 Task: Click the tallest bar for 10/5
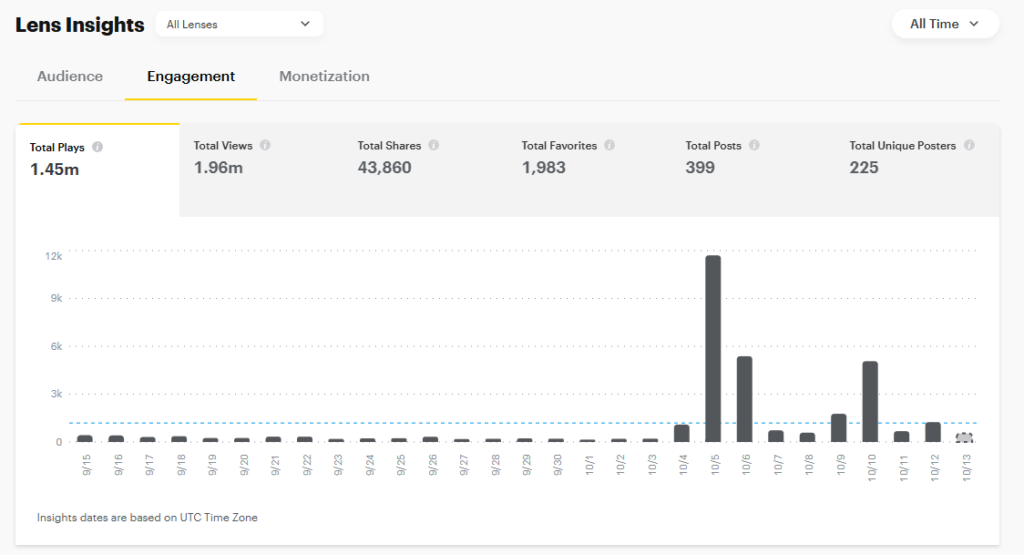[713, 348]
